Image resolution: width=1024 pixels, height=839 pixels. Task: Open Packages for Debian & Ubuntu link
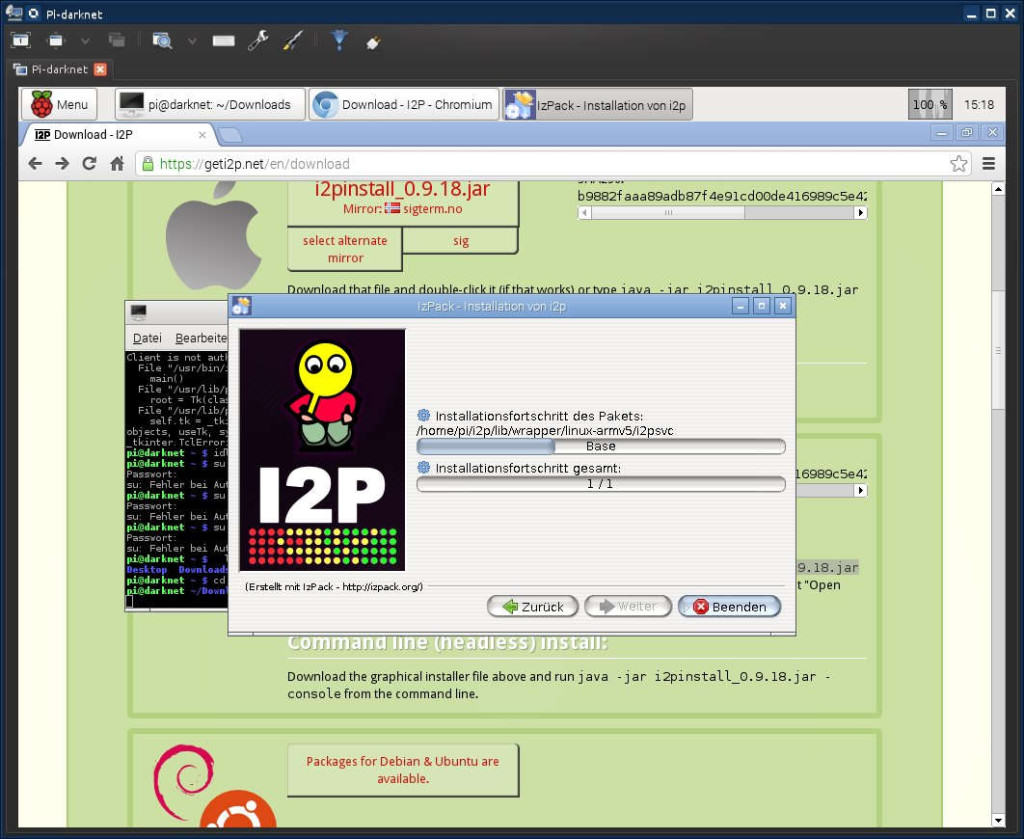(x=402, y=770)
